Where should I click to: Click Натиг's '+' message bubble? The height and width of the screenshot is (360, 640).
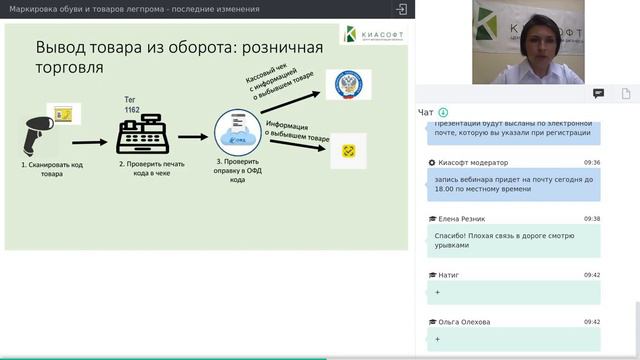click(514, 293)
